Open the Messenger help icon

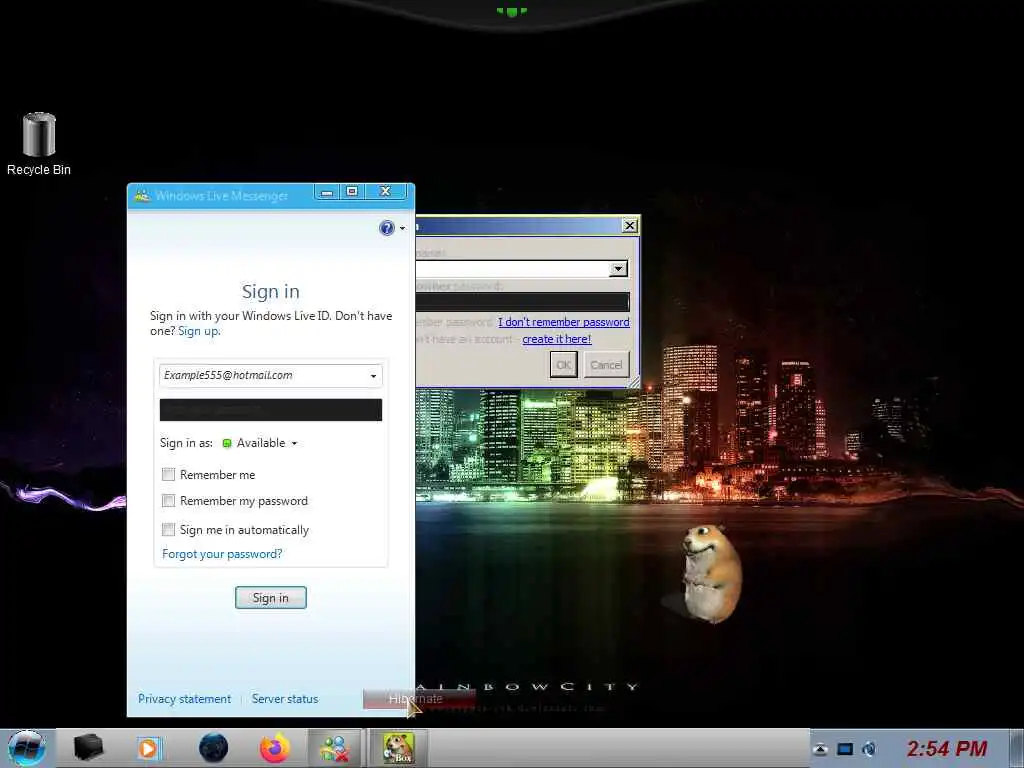click(x=387, y=228)
